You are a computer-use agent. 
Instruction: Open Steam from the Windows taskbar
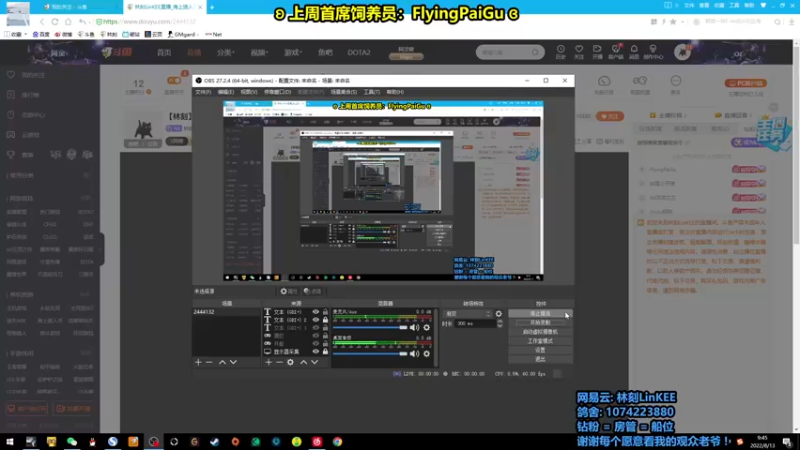click(215, 442)
